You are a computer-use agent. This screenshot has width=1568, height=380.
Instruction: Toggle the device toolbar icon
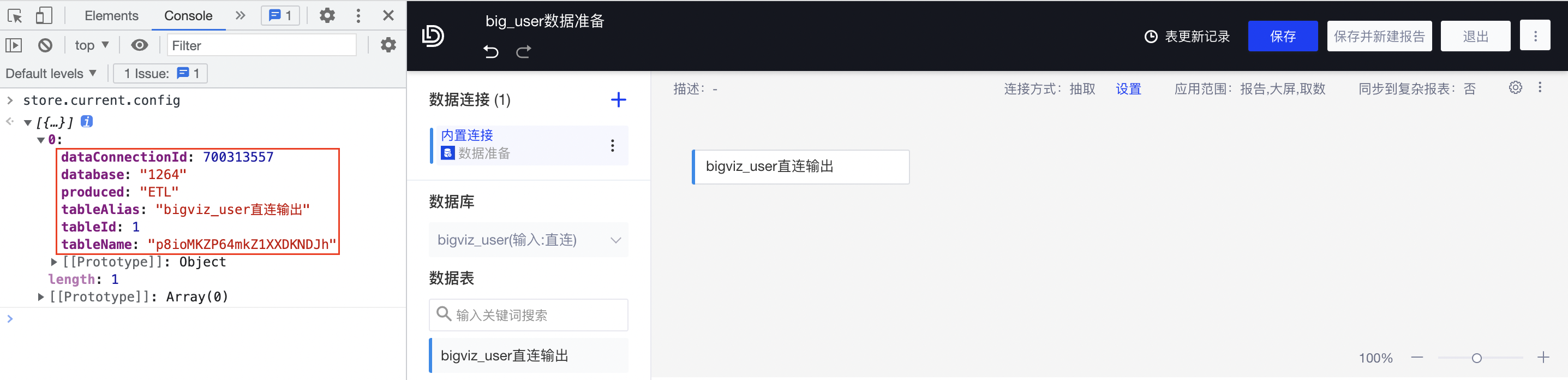point(44,15)
